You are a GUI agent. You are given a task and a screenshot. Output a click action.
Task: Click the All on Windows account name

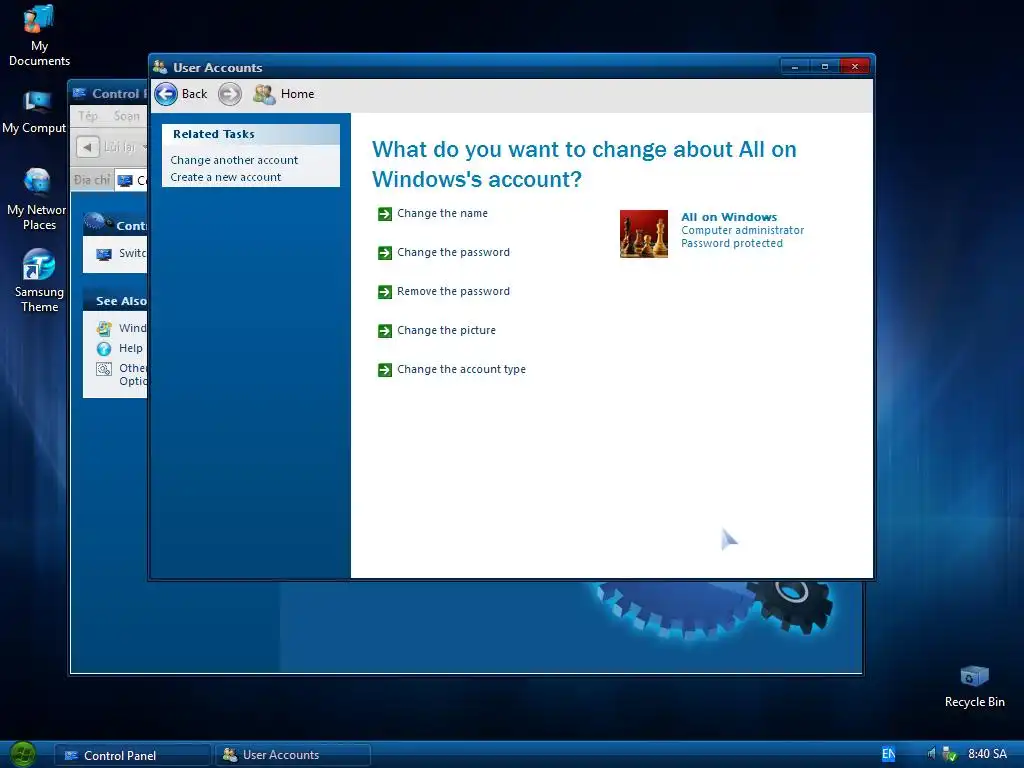click(729, 217)
